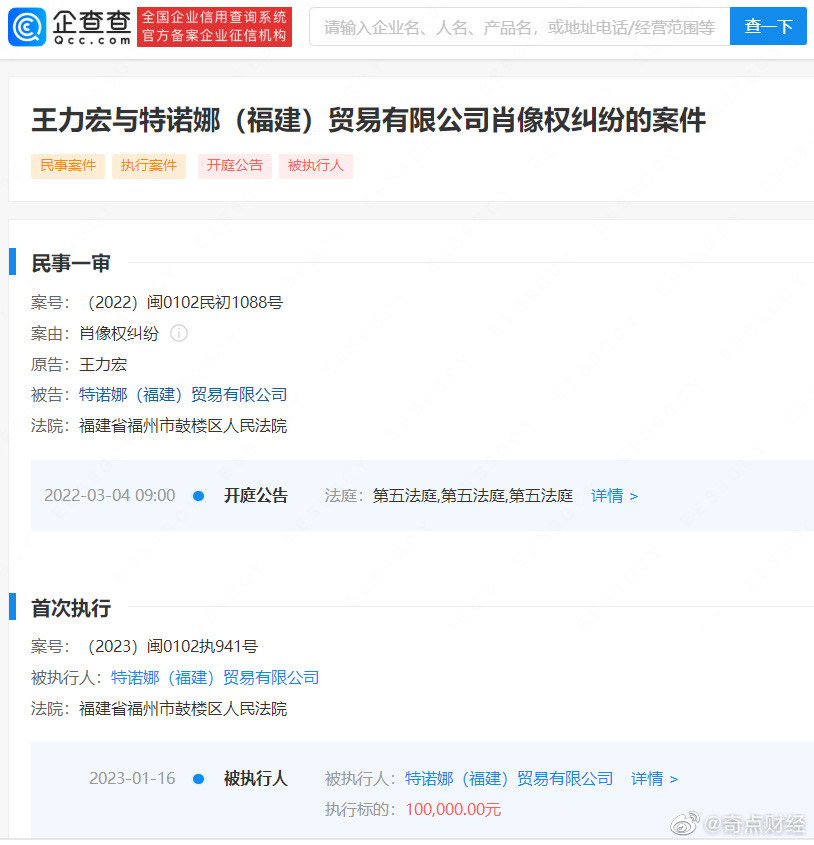
Task: Click the 案由 value 肖像权纠纷
Action: (x=119, y=334)
